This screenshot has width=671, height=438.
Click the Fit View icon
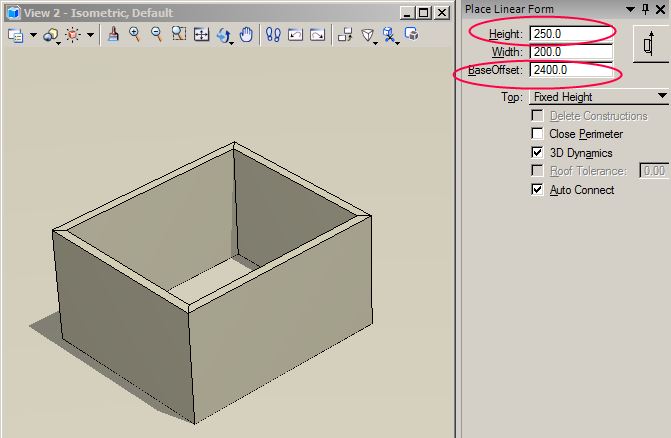[x=201, y=35]
